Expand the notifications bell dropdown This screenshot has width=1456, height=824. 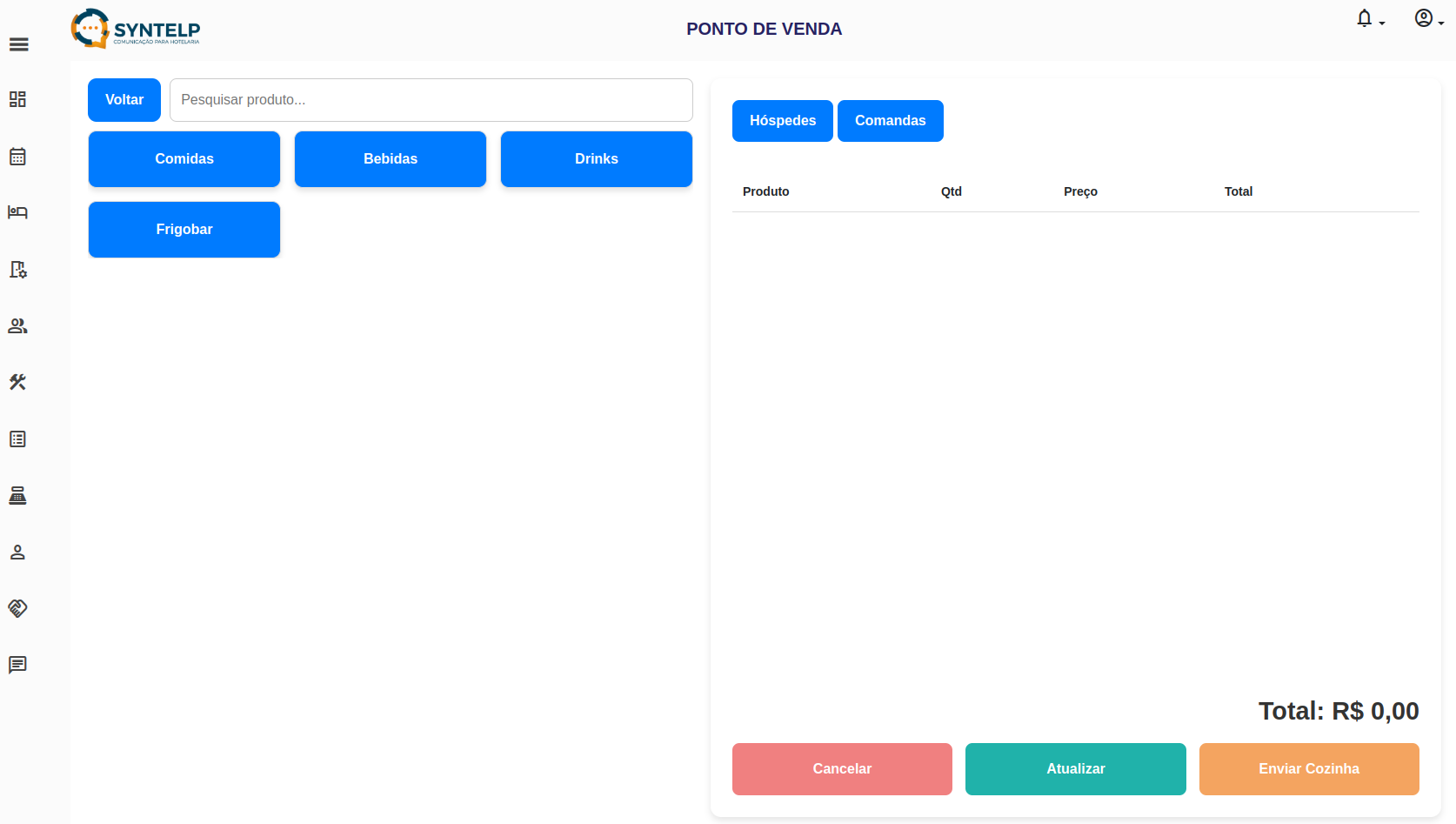pyautogui.click(x=1369, y=19)
